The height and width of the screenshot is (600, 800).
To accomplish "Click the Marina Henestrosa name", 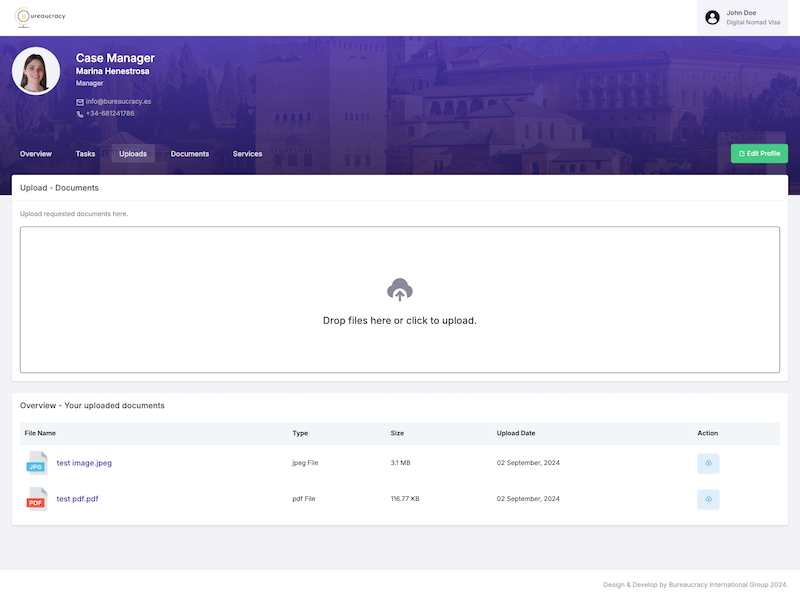I will [113, 71].
